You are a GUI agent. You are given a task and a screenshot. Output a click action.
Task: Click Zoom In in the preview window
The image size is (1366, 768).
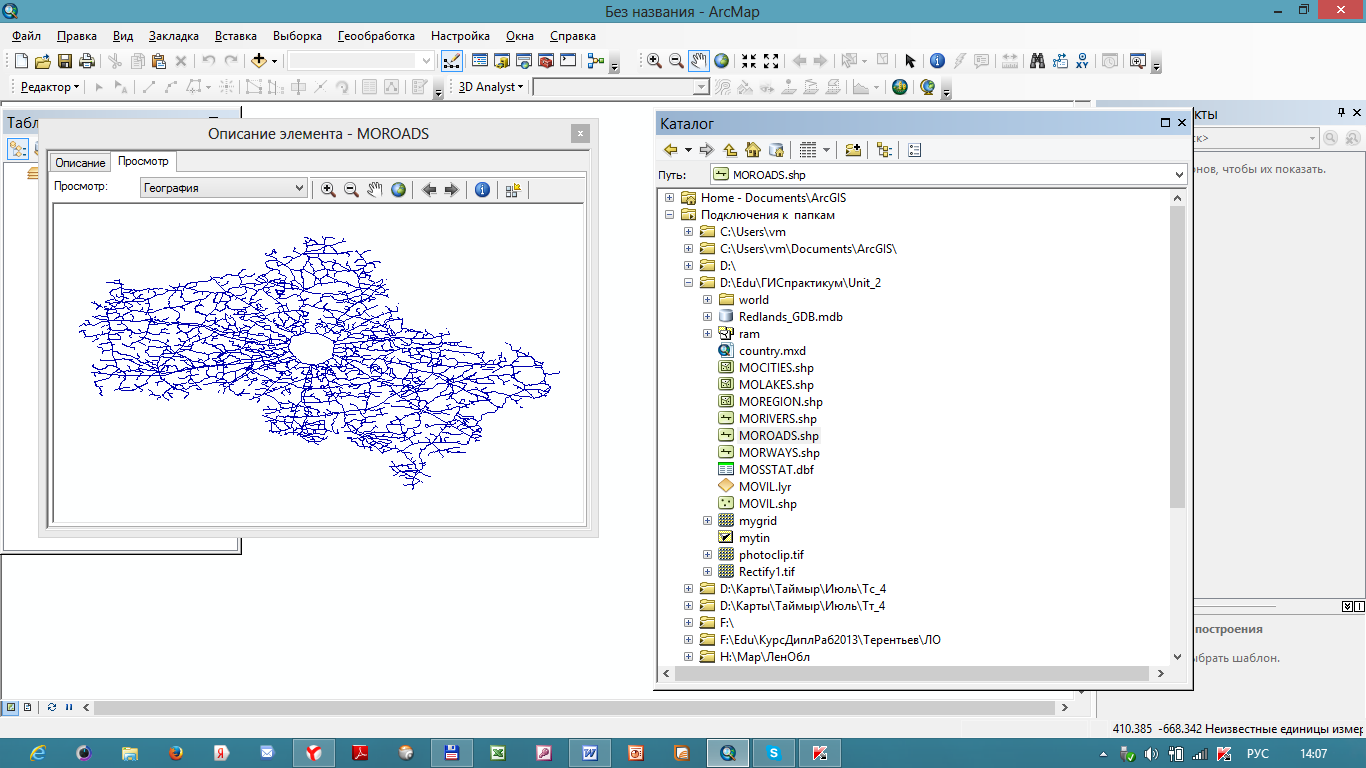click(x=328, y=189)
